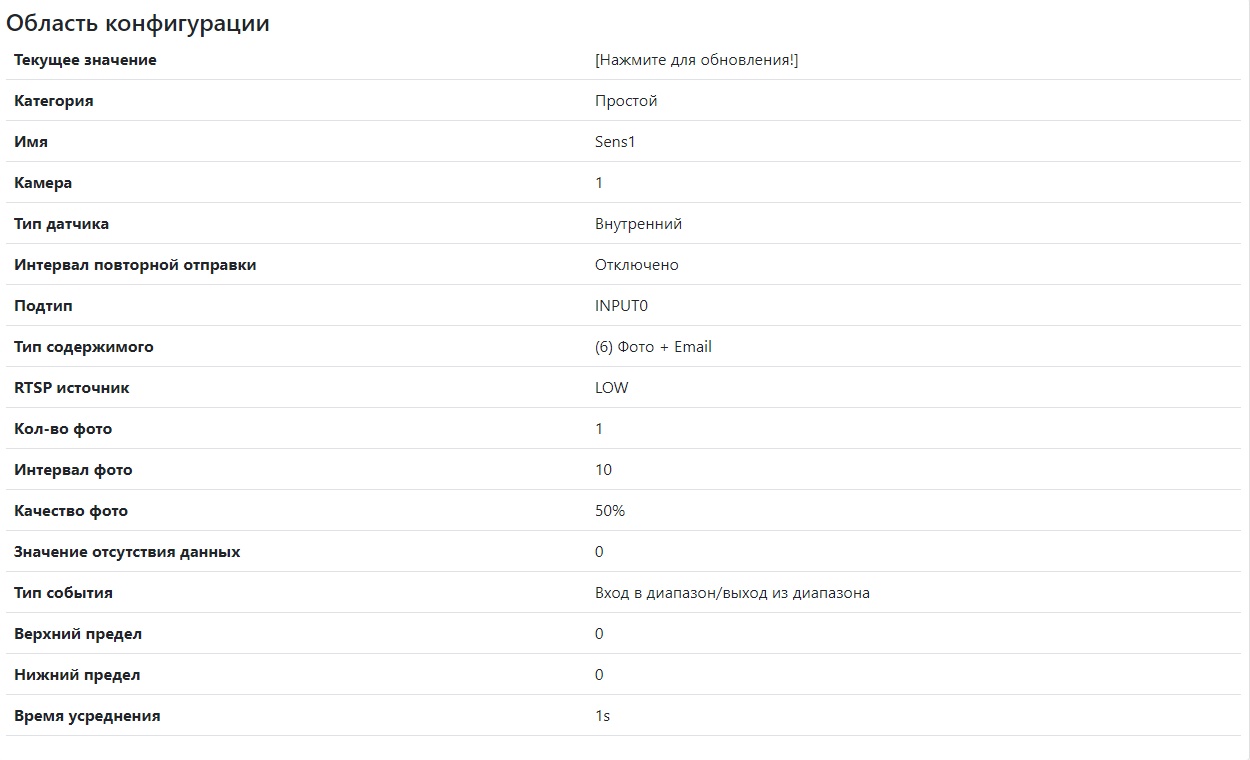Click the "Отключено" resend interval value
The height and width of the screenshot is (760, 1250).
tap(636, 265)
